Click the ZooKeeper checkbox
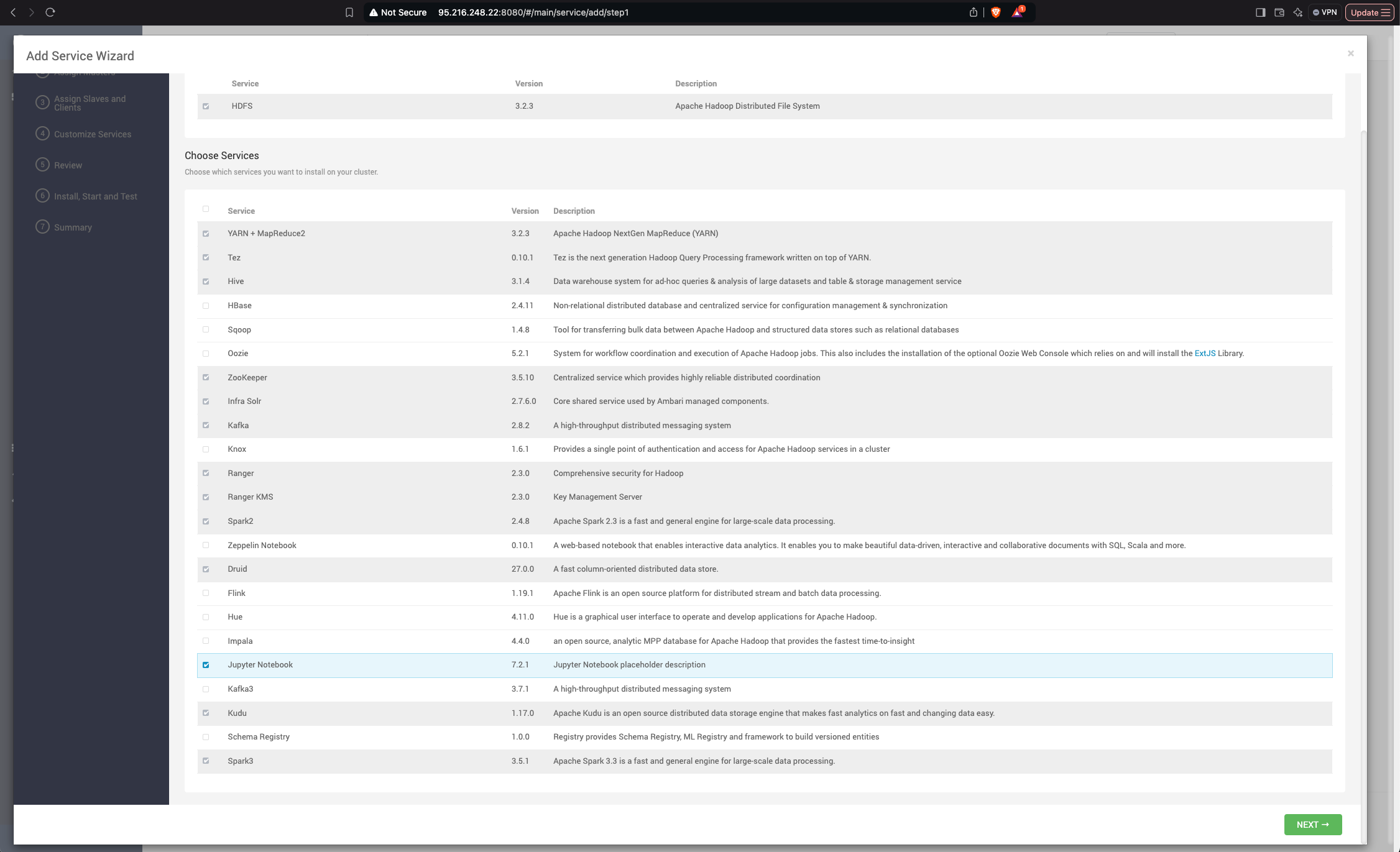This screenshot has height=852, width=1400. 206,377
